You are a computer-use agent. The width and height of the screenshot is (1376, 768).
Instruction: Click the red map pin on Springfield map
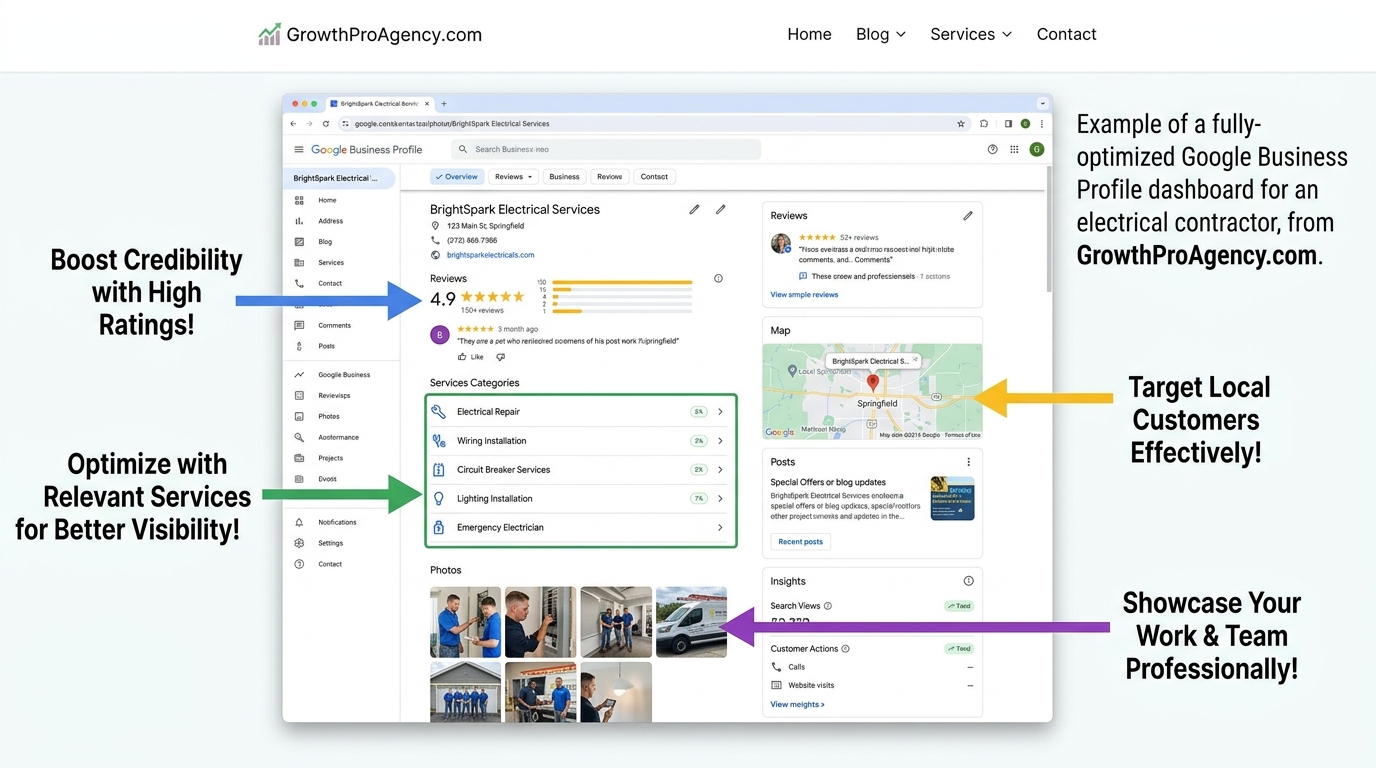click(872, 382)
